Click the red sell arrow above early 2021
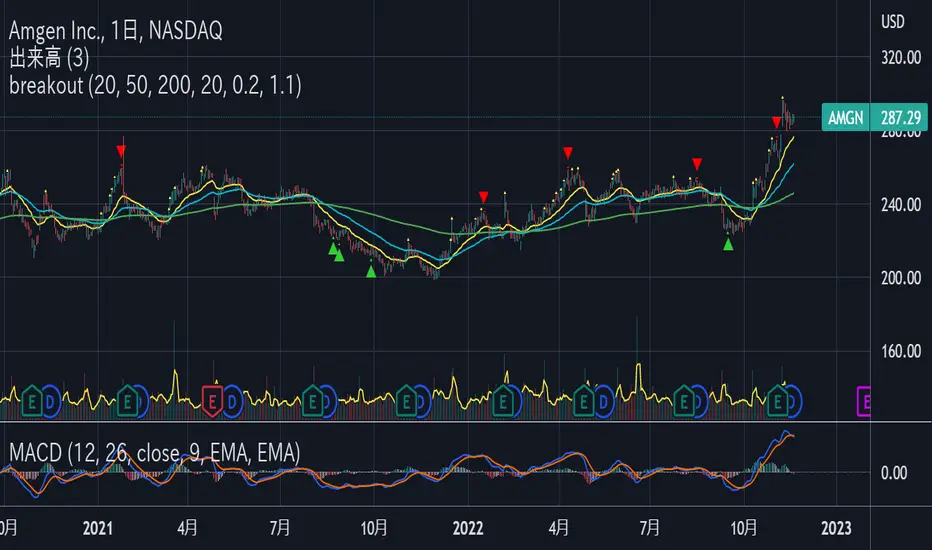This screenshot has width=932, height=550. click(x=121, y=151)
